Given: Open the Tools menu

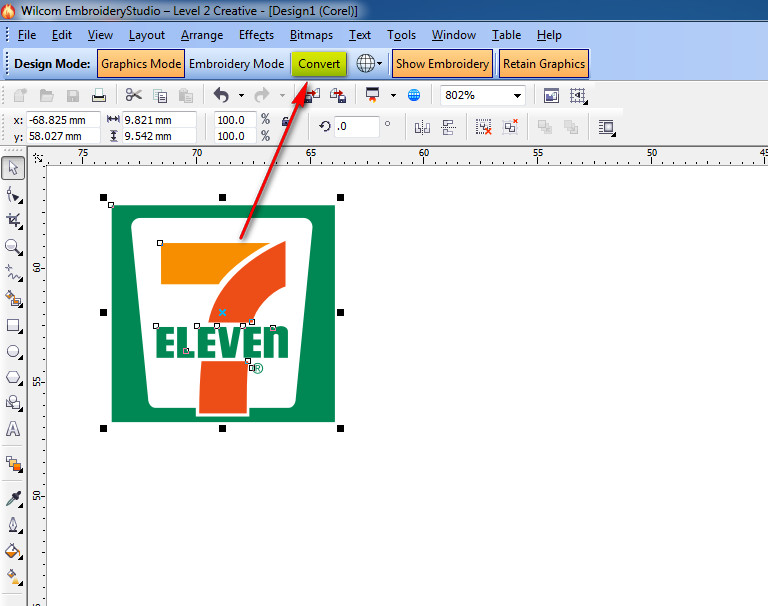Looking at the screenshot, I should pos(401,35).
